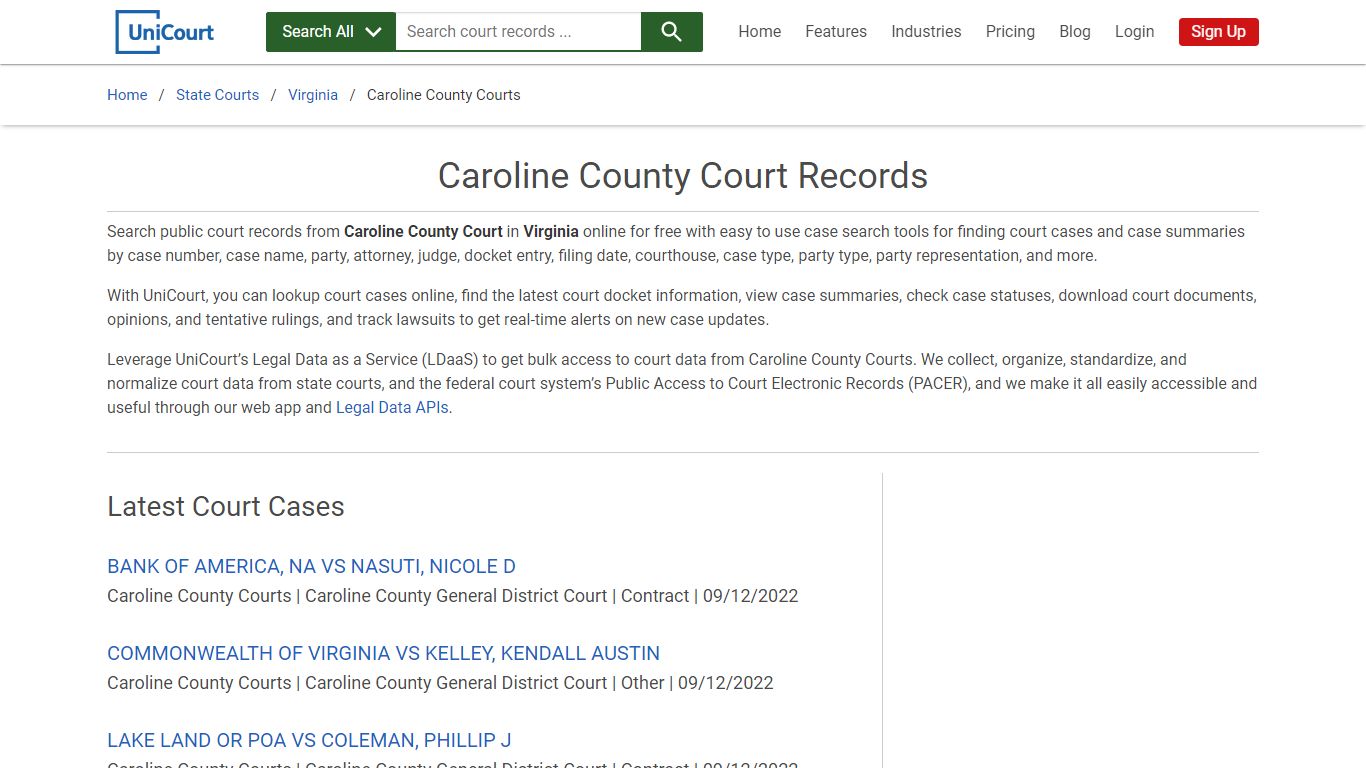Open the Search All dropdown
This screenshot has height=768, width=1366.
[331, 32]
